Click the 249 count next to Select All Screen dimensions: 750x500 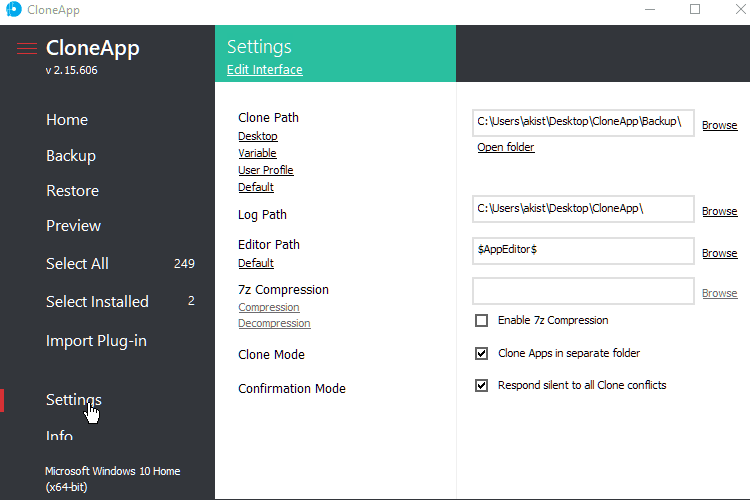184,264
